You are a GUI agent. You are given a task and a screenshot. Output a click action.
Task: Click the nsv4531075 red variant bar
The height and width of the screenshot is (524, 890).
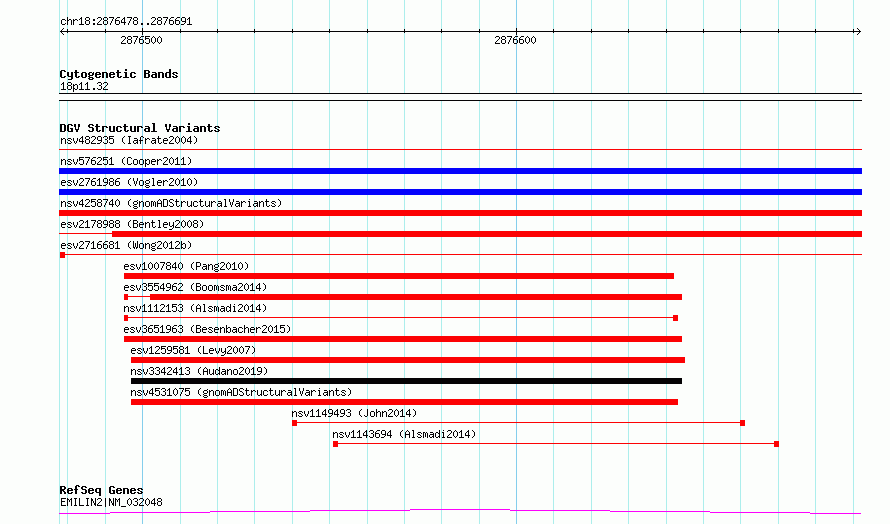tap(404, 402)
